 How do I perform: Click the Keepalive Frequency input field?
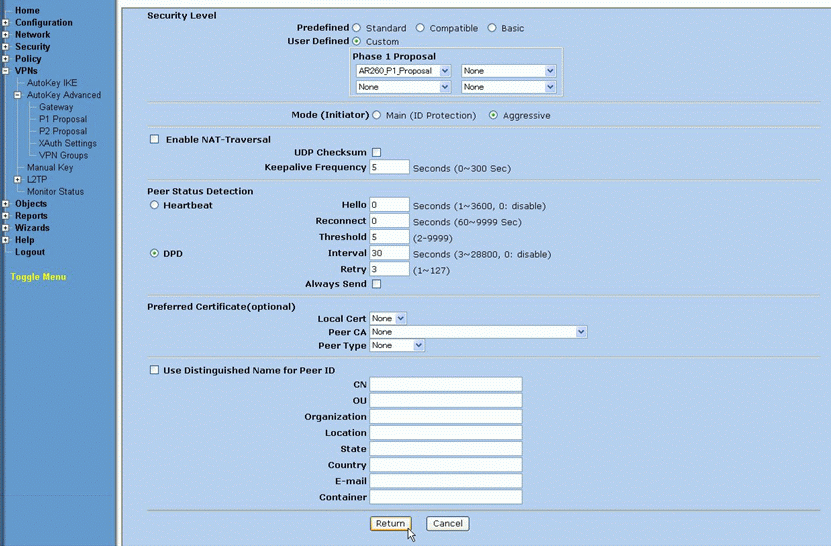coord(389,167)
